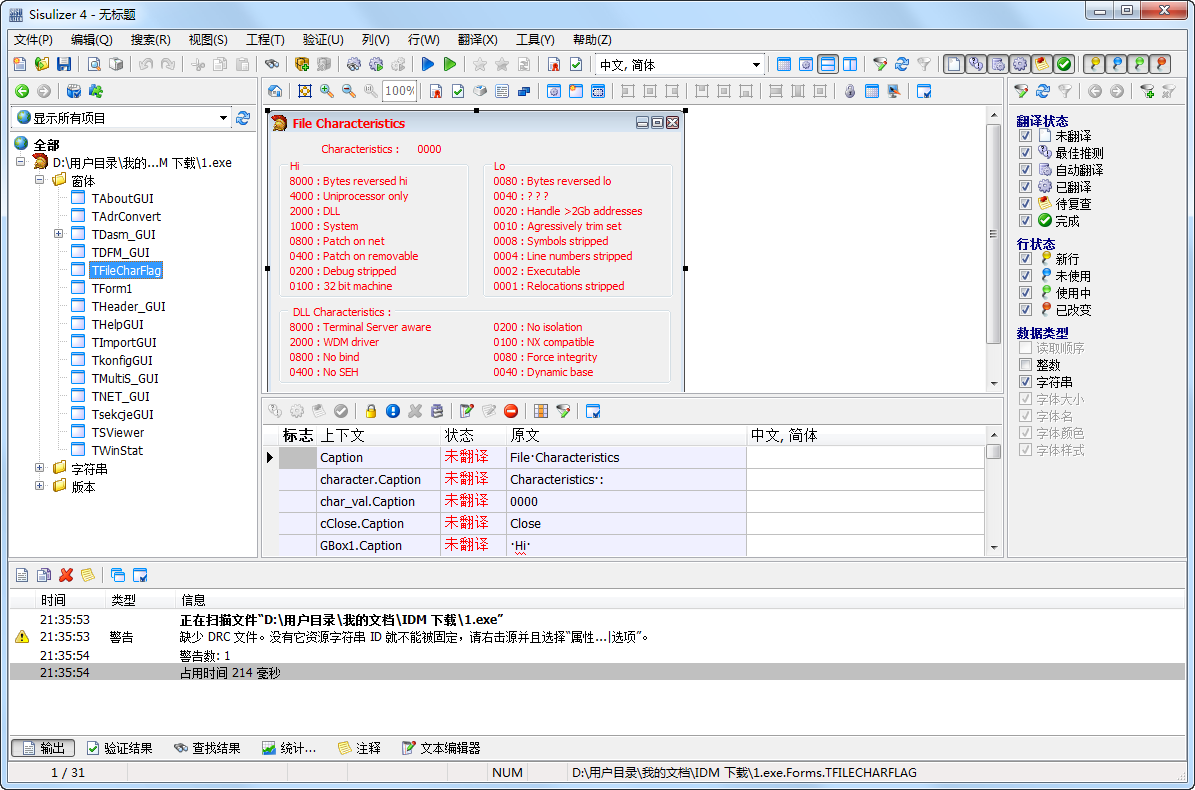This screenshot has height=790, width=1195.
Task: Select THeader_GUI form in the tree
Action: pos(128,307)
